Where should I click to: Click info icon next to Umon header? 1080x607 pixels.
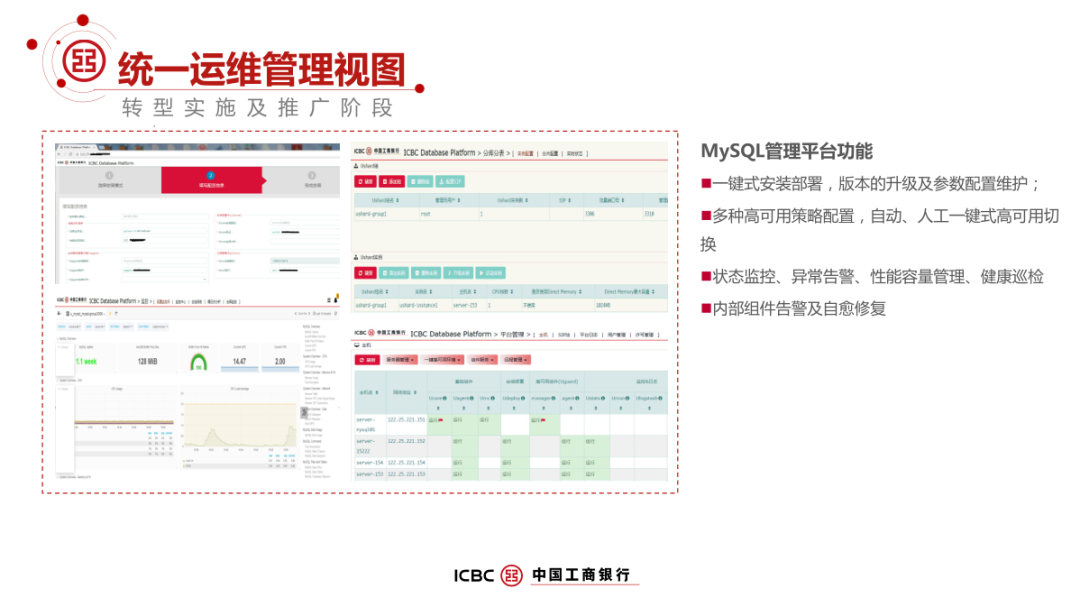tap(627, 398)
